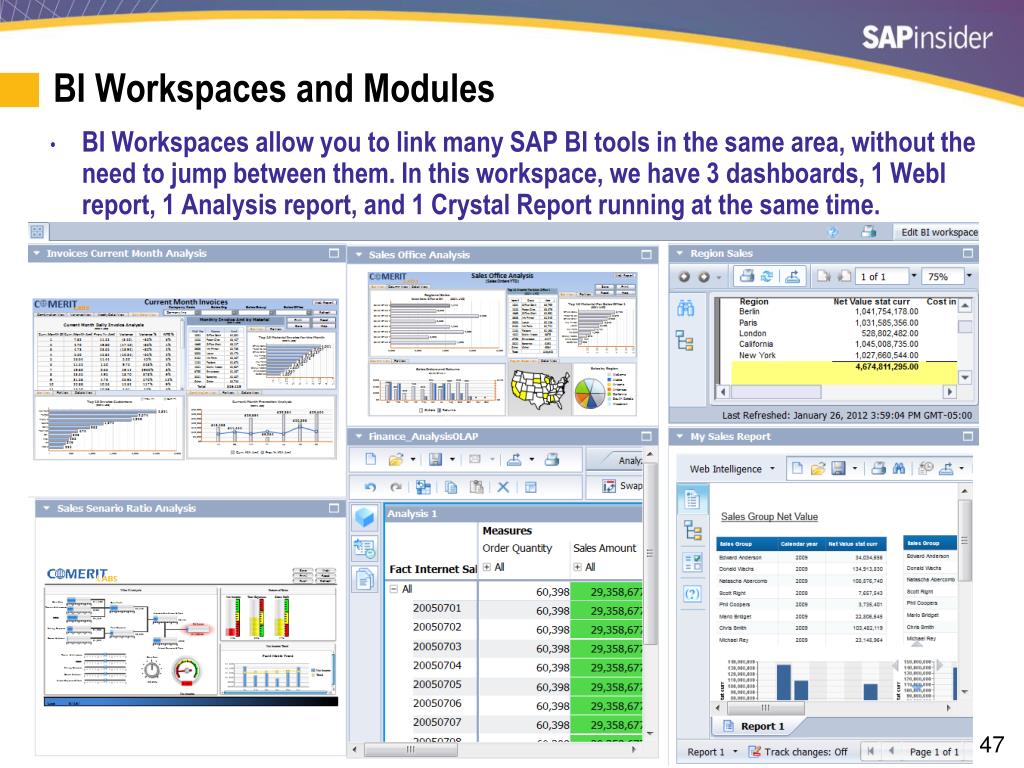Expand the All node under Order Quantity
1024x768 pixels.
click(487, 567)
